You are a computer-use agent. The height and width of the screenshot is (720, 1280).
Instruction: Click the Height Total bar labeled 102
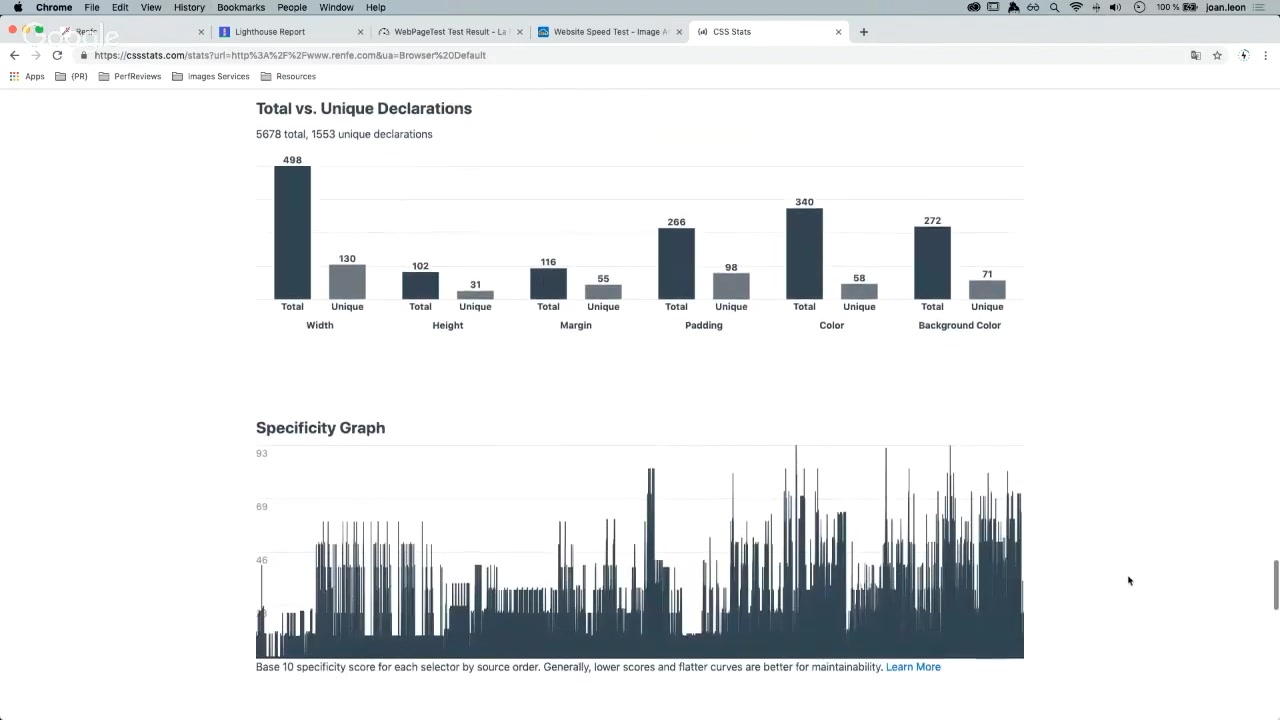[420, 286]
